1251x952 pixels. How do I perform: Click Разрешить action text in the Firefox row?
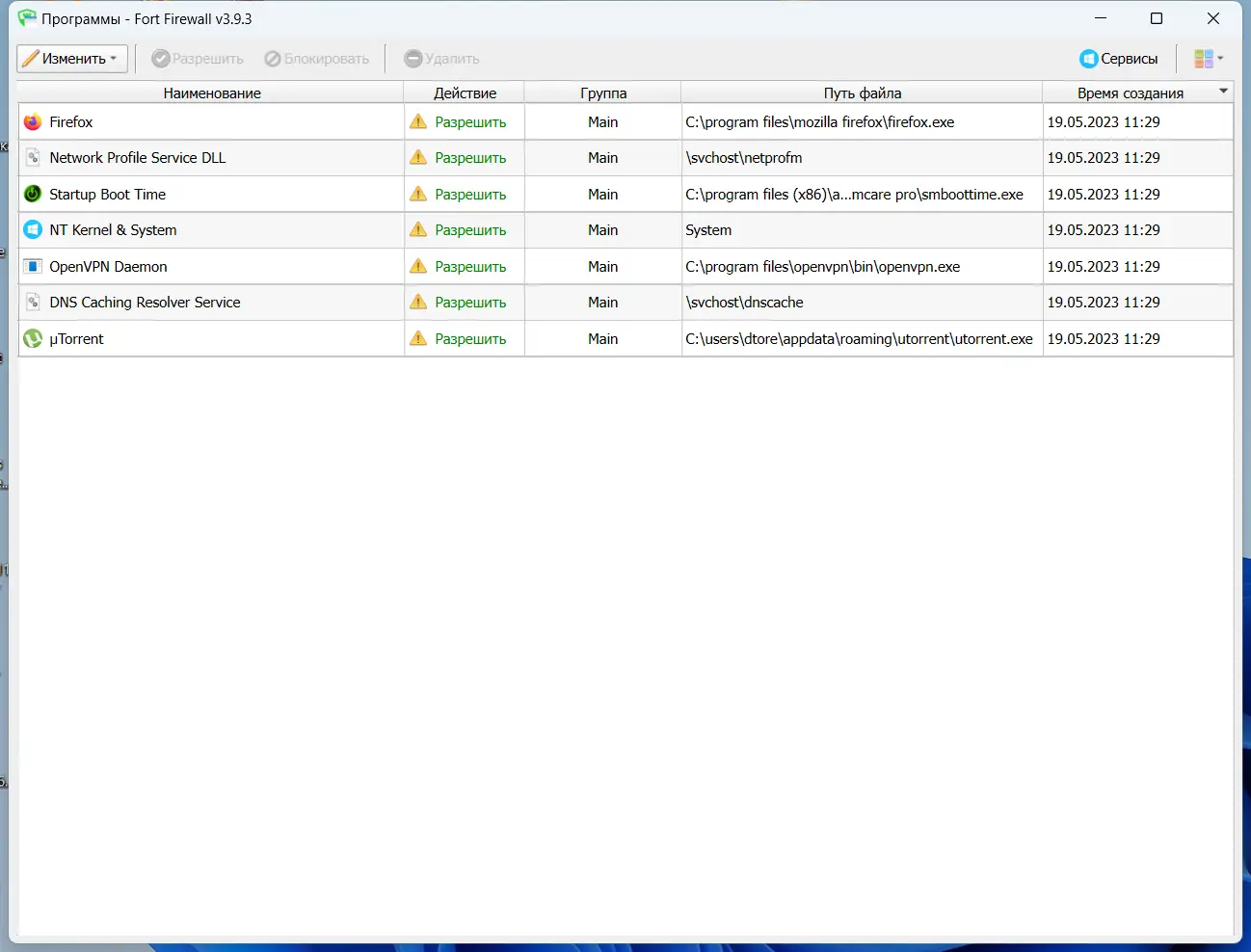click(x=470, y=122)
